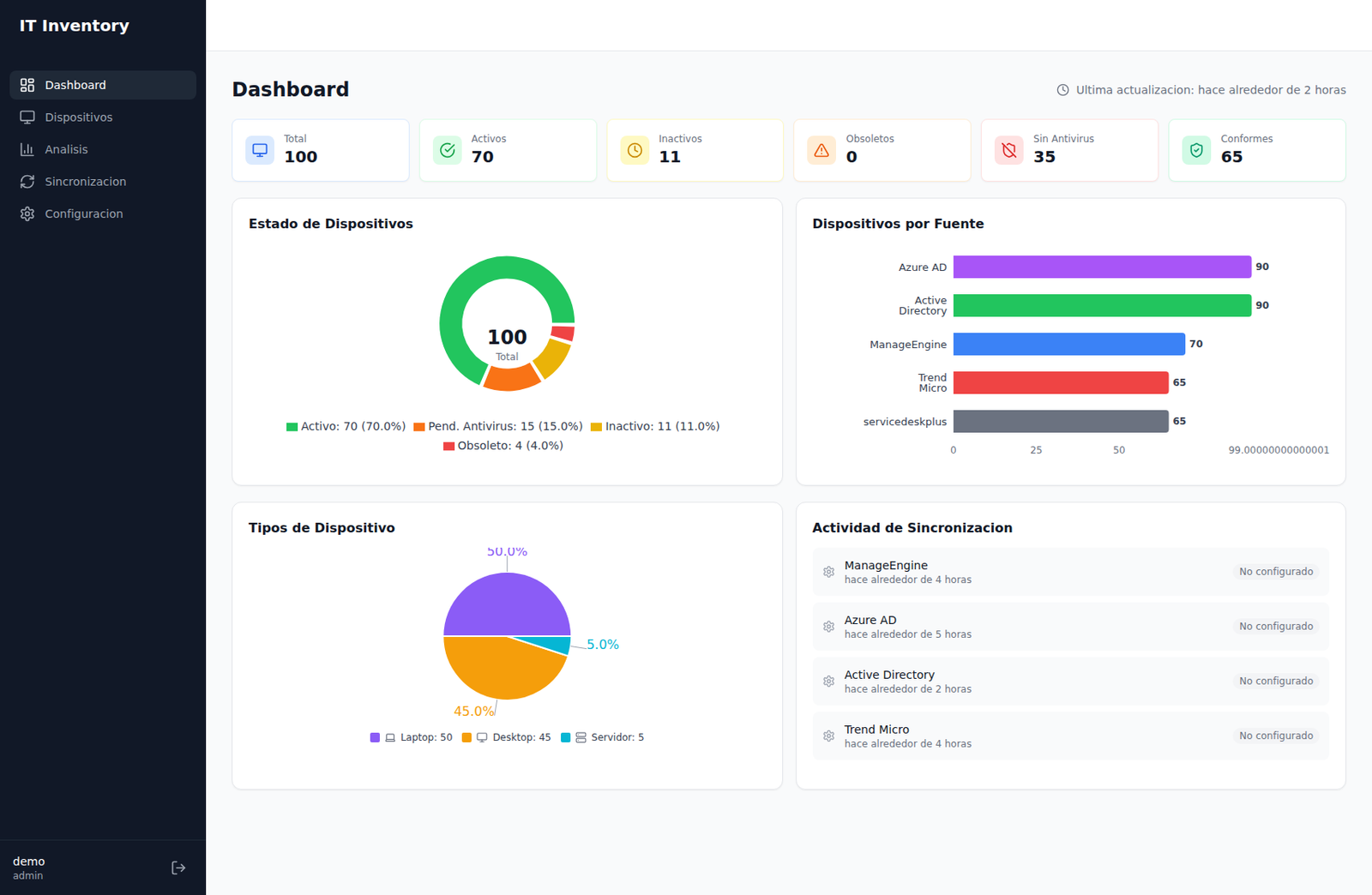Toggle the Obsoleto legend in Estado de Dispositivos

coord(504,445)
